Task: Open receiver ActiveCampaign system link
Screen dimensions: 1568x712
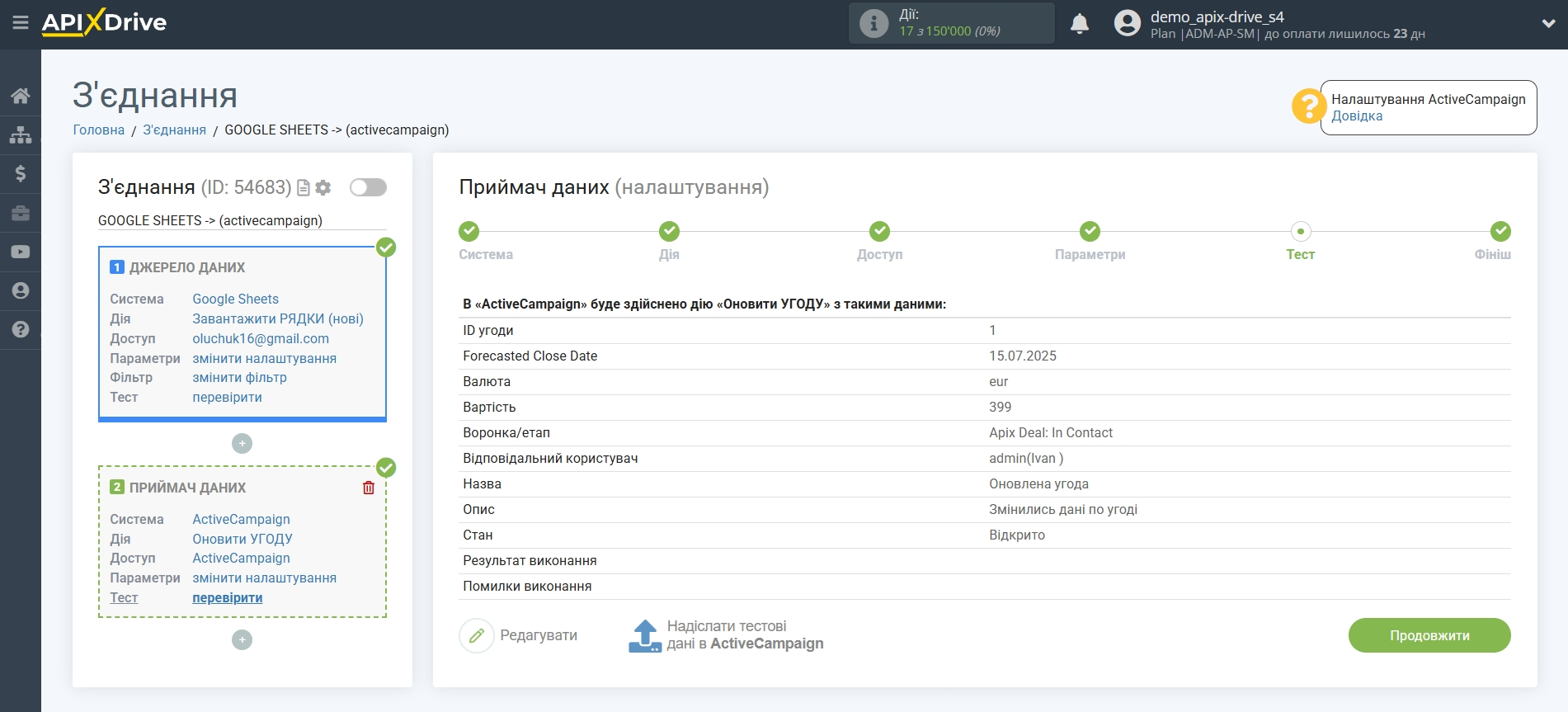Action: [242, 520]
